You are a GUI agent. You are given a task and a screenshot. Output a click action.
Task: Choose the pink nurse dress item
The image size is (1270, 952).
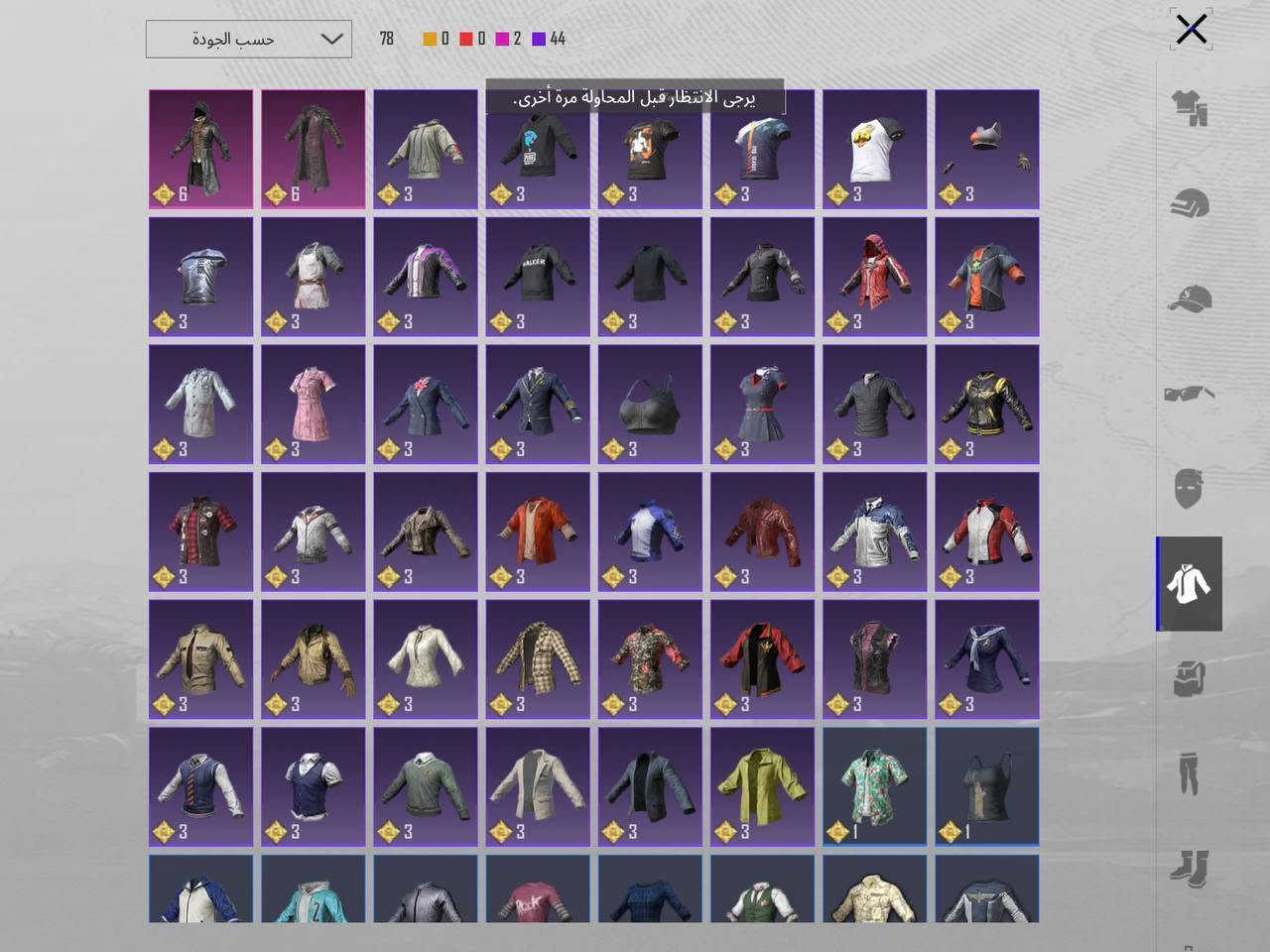[314, 405]
